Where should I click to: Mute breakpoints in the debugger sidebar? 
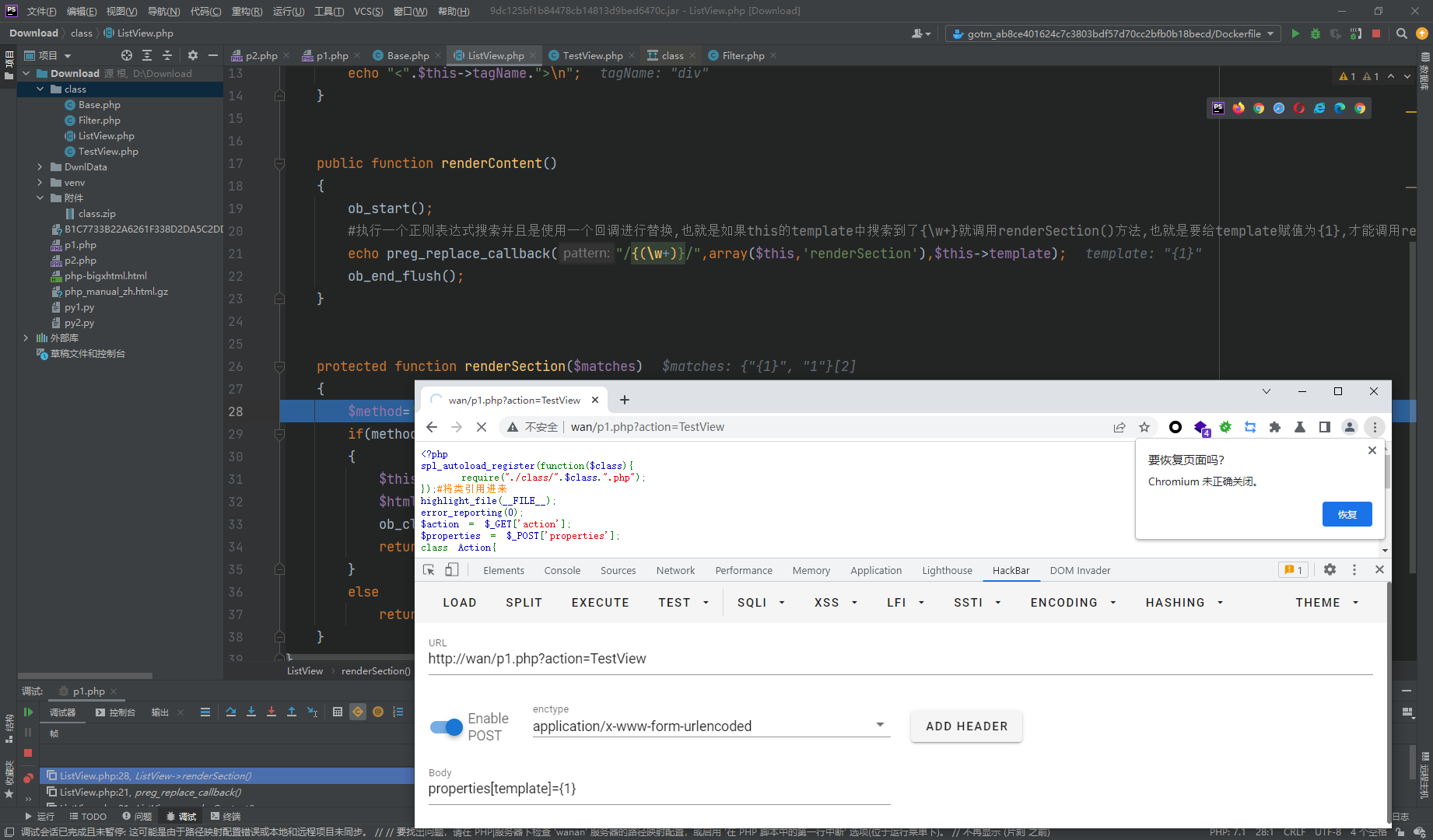[x=28, y=778]
